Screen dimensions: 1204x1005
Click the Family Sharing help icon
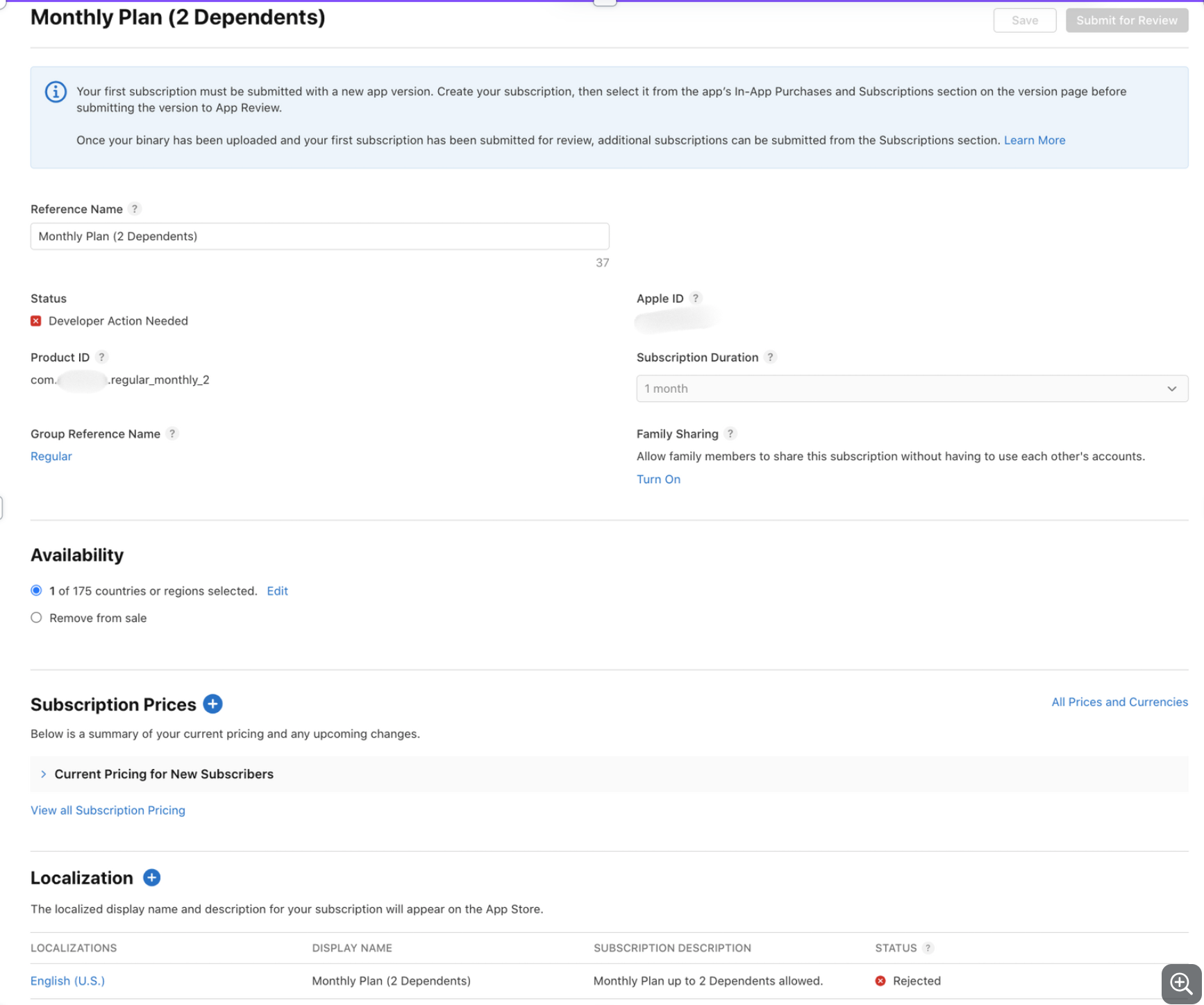(730, 433)
